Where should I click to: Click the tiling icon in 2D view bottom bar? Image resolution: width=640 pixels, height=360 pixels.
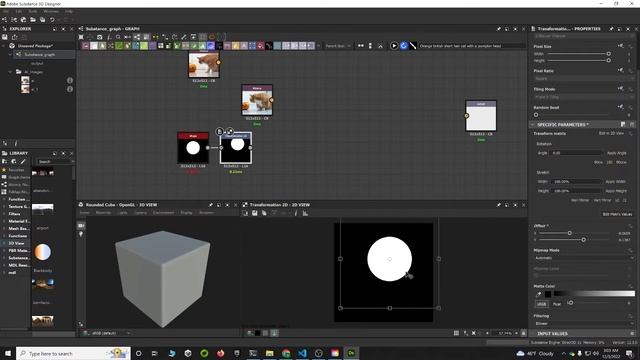(456, 333)
